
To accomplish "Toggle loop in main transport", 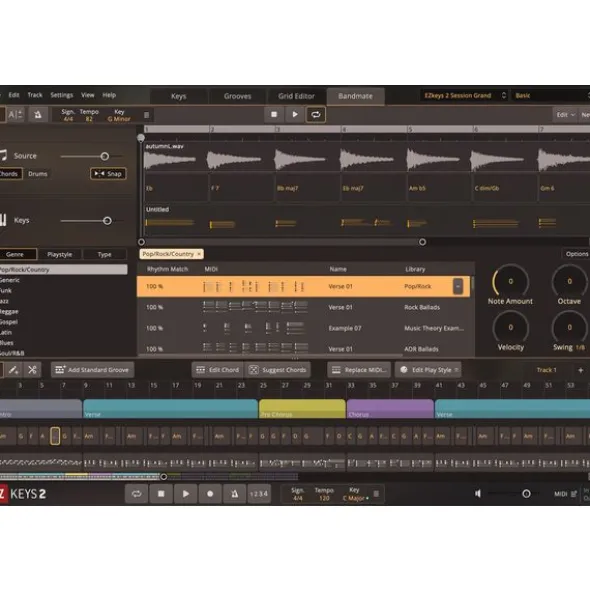I will coord(136,494).
